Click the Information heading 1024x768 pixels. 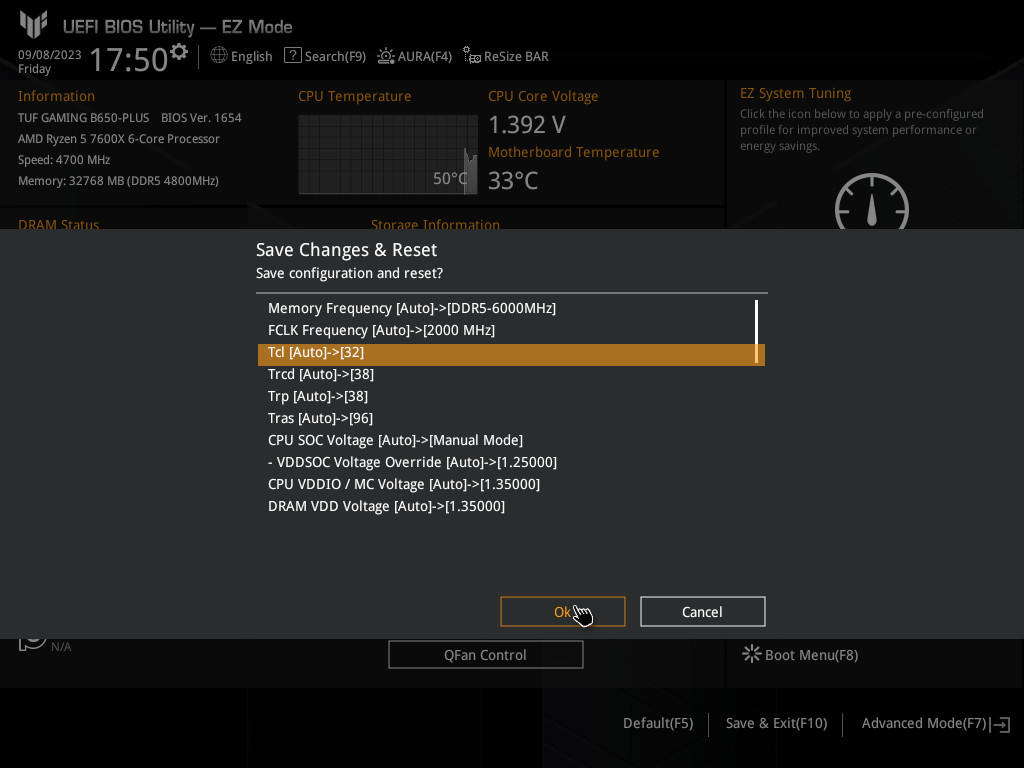pyautogui.click(x=56, y=96)
